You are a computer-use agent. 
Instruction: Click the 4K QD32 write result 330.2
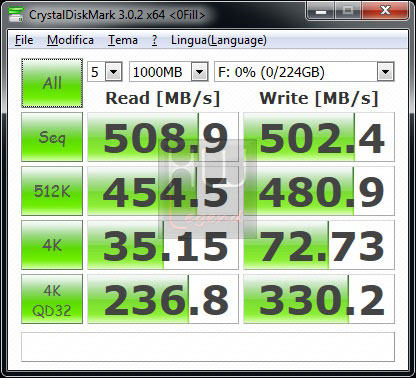tap(319, 299)
